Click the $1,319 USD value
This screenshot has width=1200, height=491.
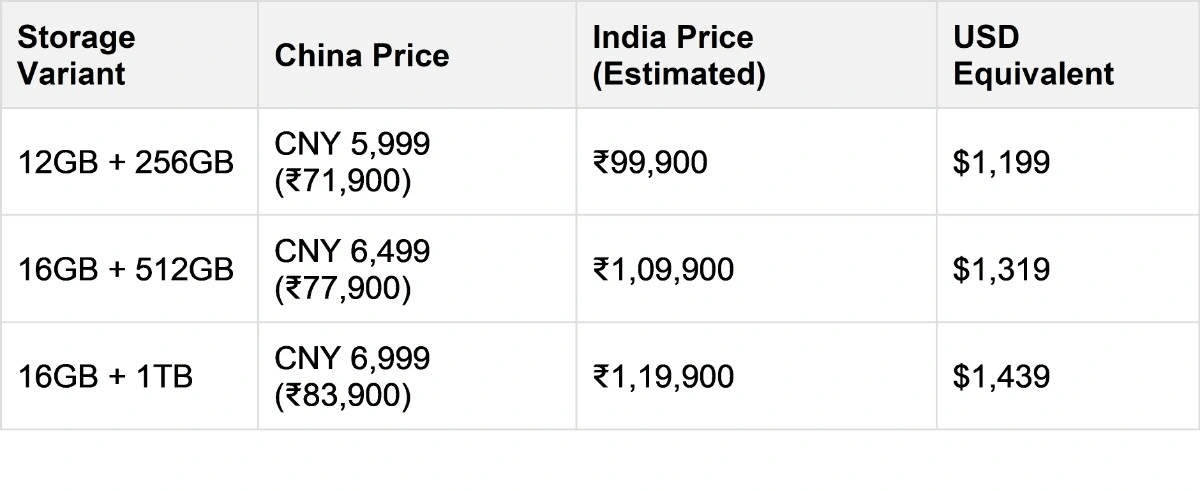[1001, 270]
